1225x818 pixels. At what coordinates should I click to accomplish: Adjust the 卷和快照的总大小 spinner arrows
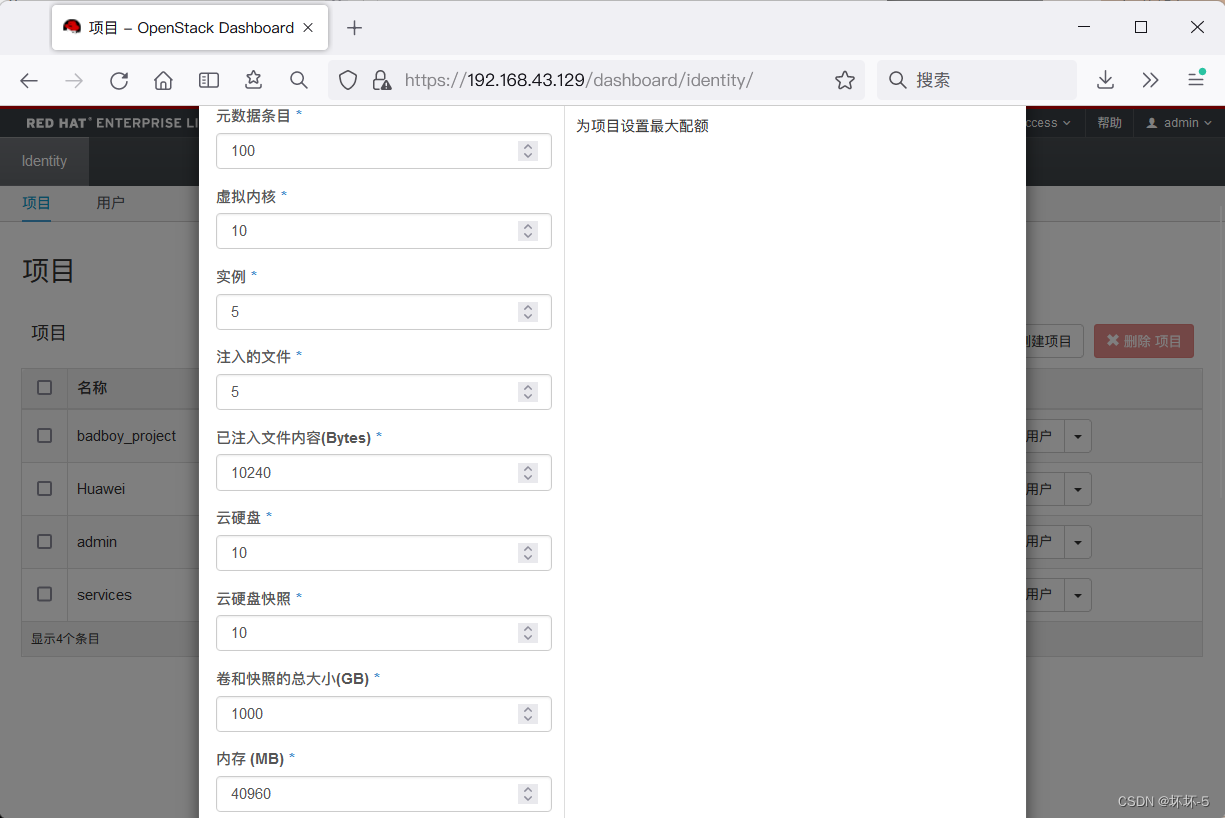coord(528,714)
